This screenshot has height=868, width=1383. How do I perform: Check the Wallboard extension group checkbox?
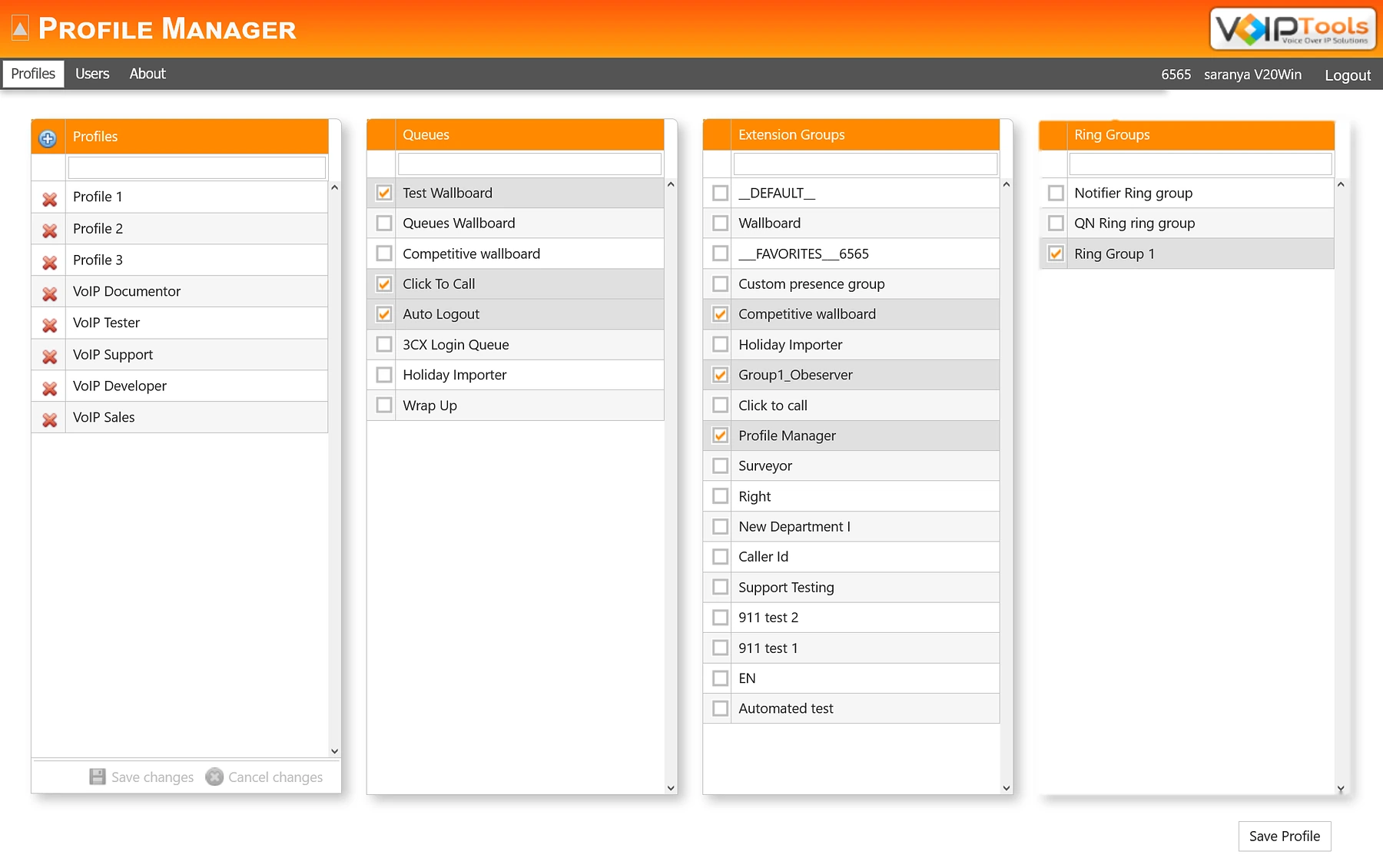720,223
